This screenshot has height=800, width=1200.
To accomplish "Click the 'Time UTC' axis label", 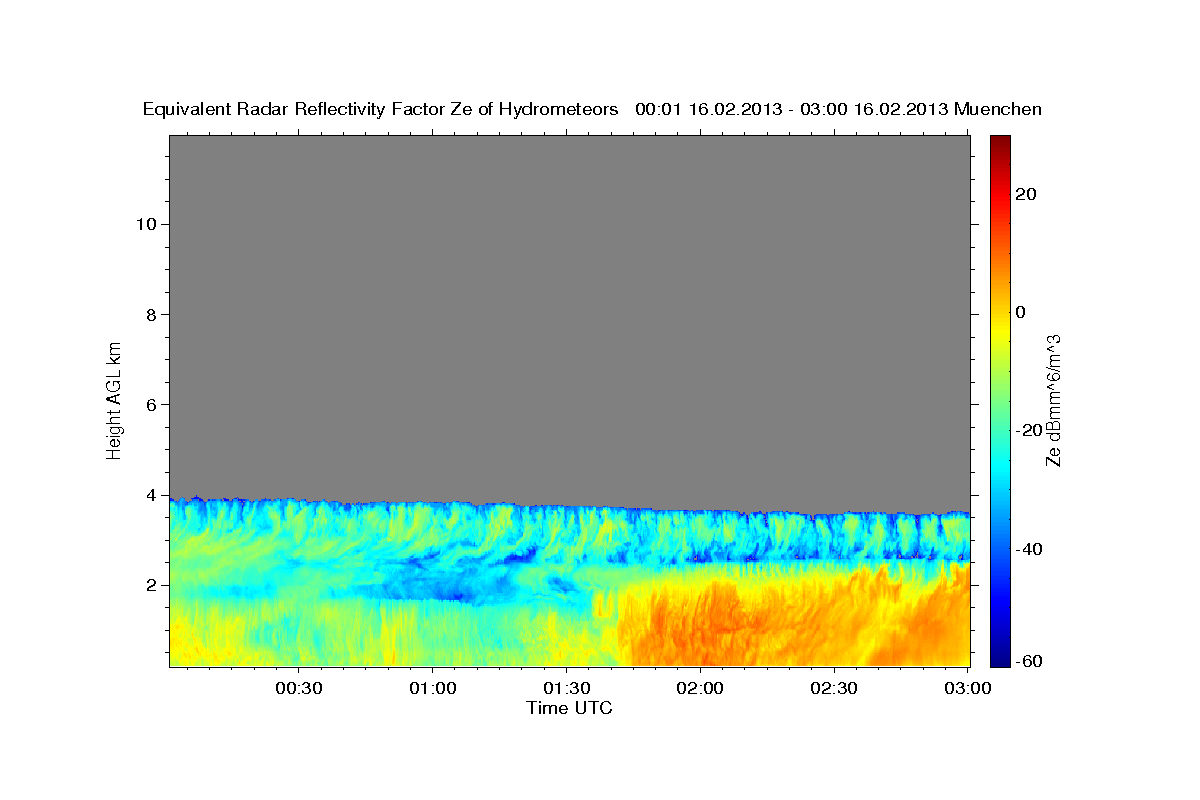I will pyautogui.click(x=569, y=708).
